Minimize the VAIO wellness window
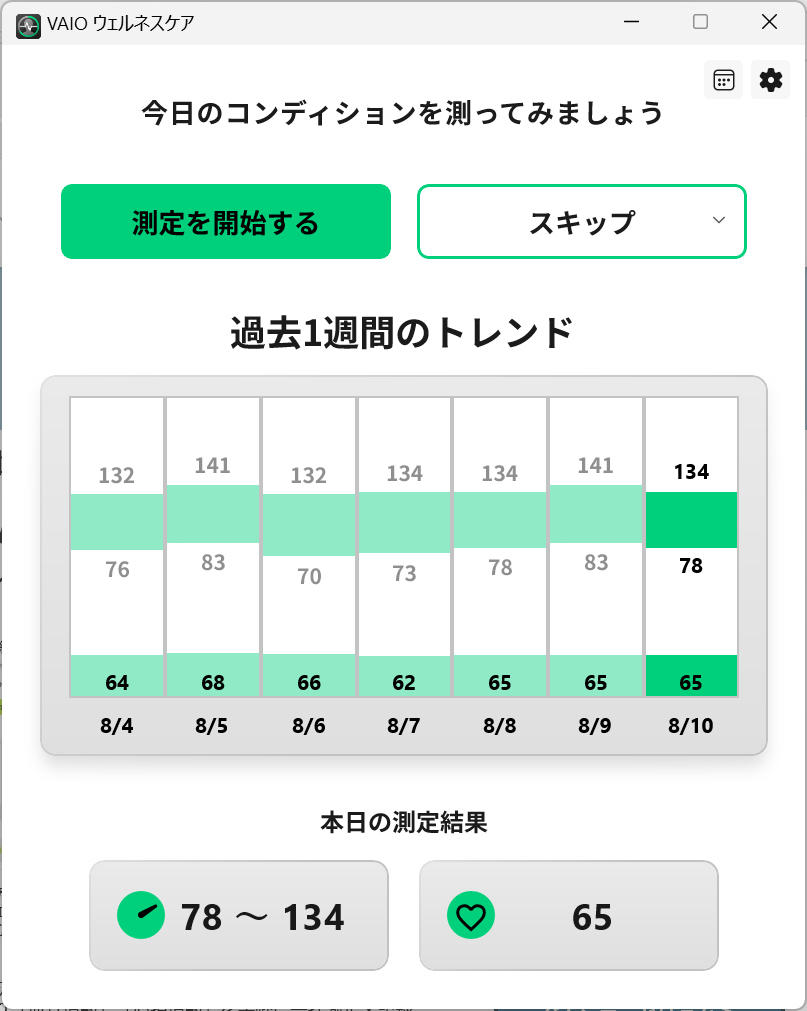 coord(632,22)
